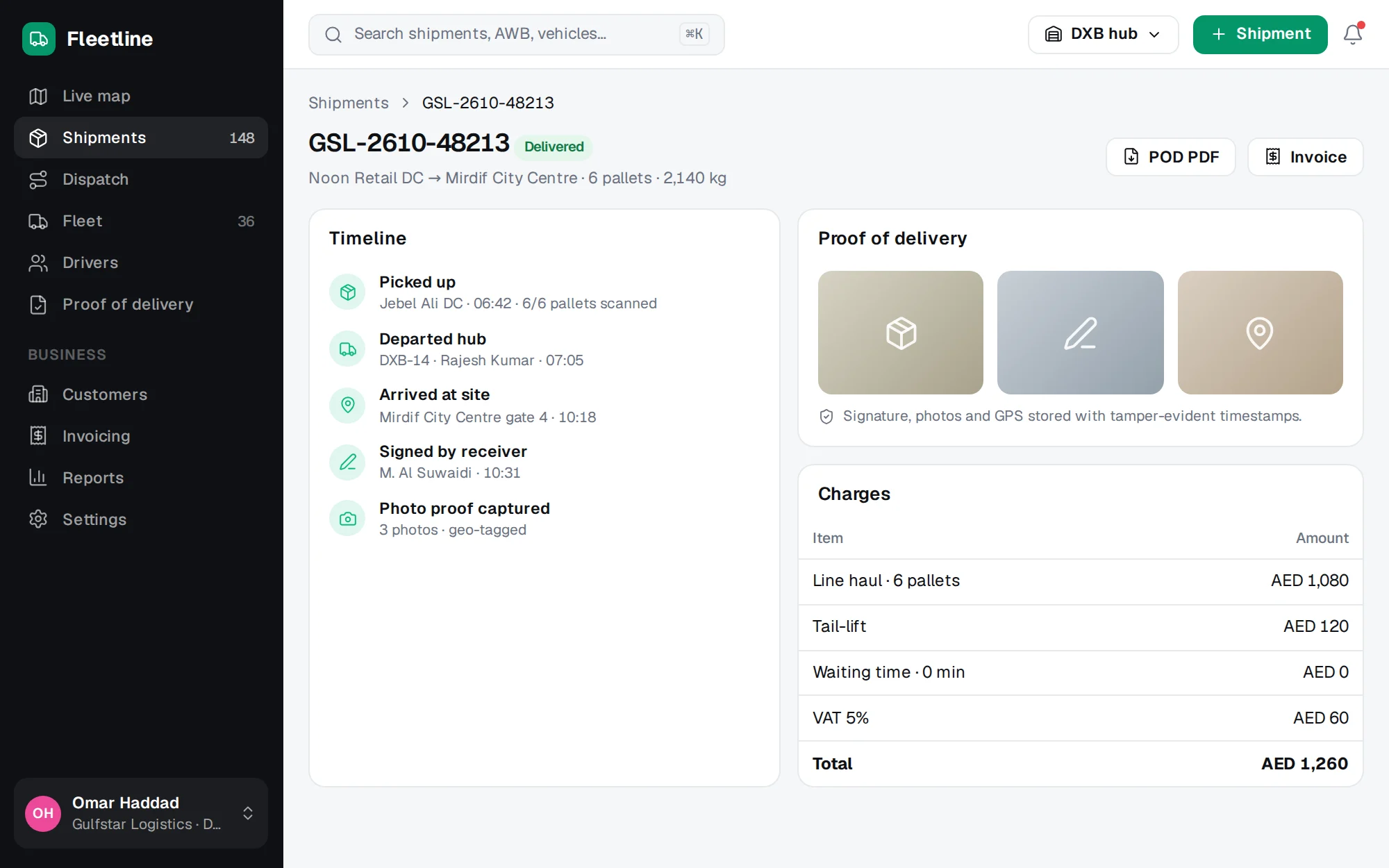
Task: Go to Fleet in the sidebar
Action: 141,221
